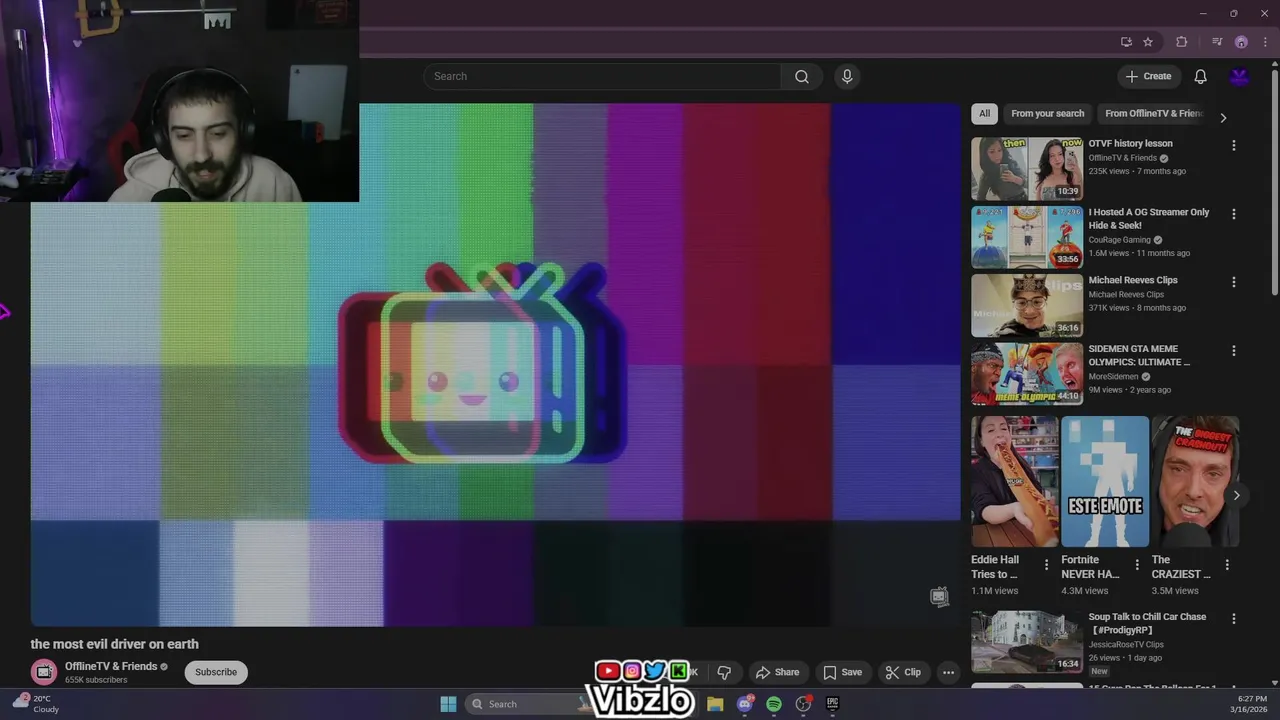Click the video player area
This screenshot has width=1280, height=720.
point(495,365)
